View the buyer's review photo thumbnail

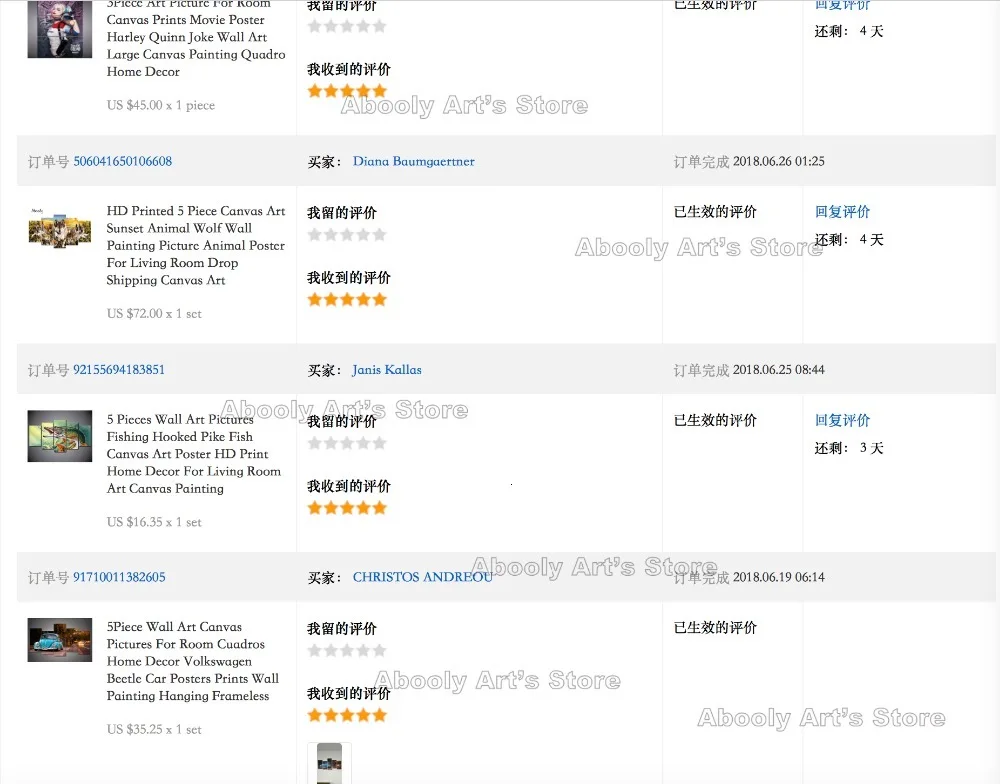tap(329, 763)
